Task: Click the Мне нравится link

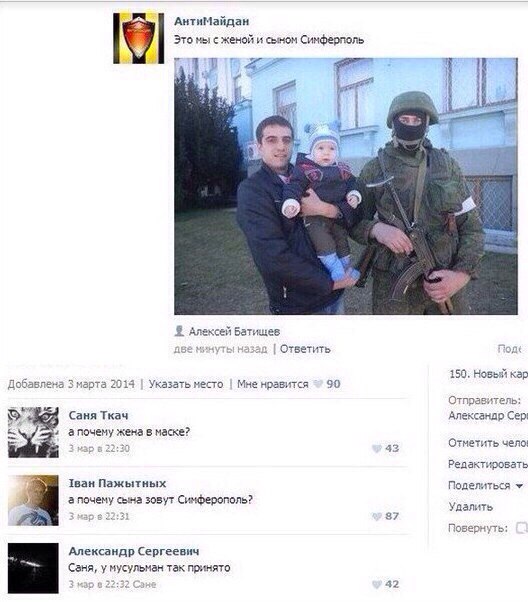Action: click(273, 384)
